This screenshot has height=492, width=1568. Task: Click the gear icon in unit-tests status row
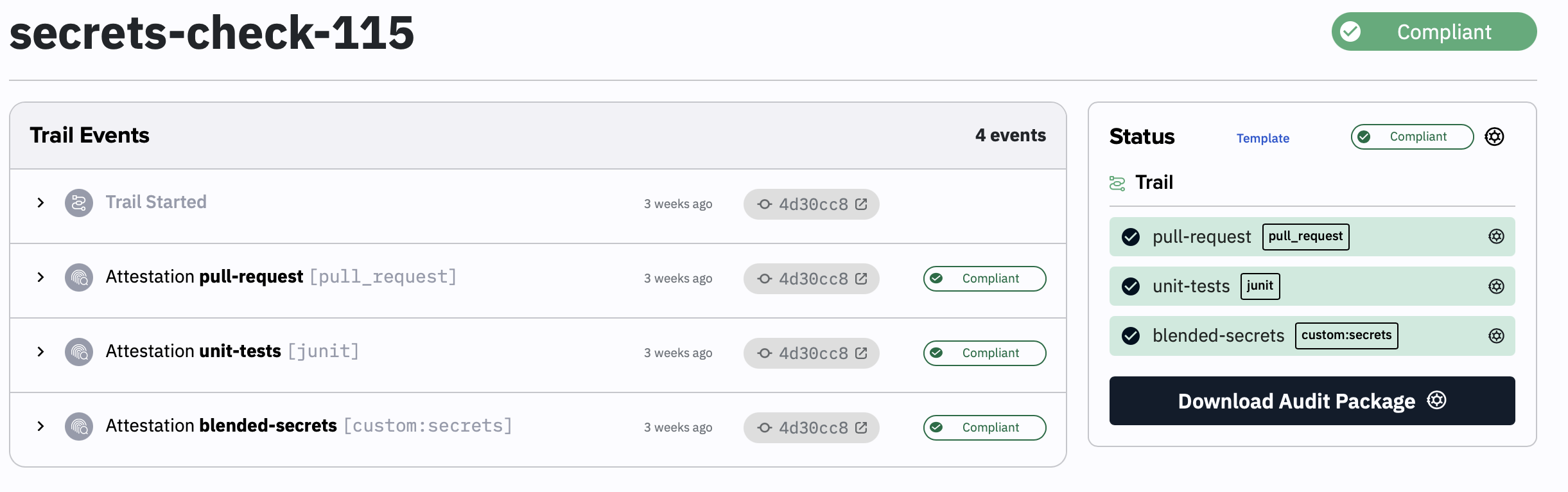[x=1496, y=286]
